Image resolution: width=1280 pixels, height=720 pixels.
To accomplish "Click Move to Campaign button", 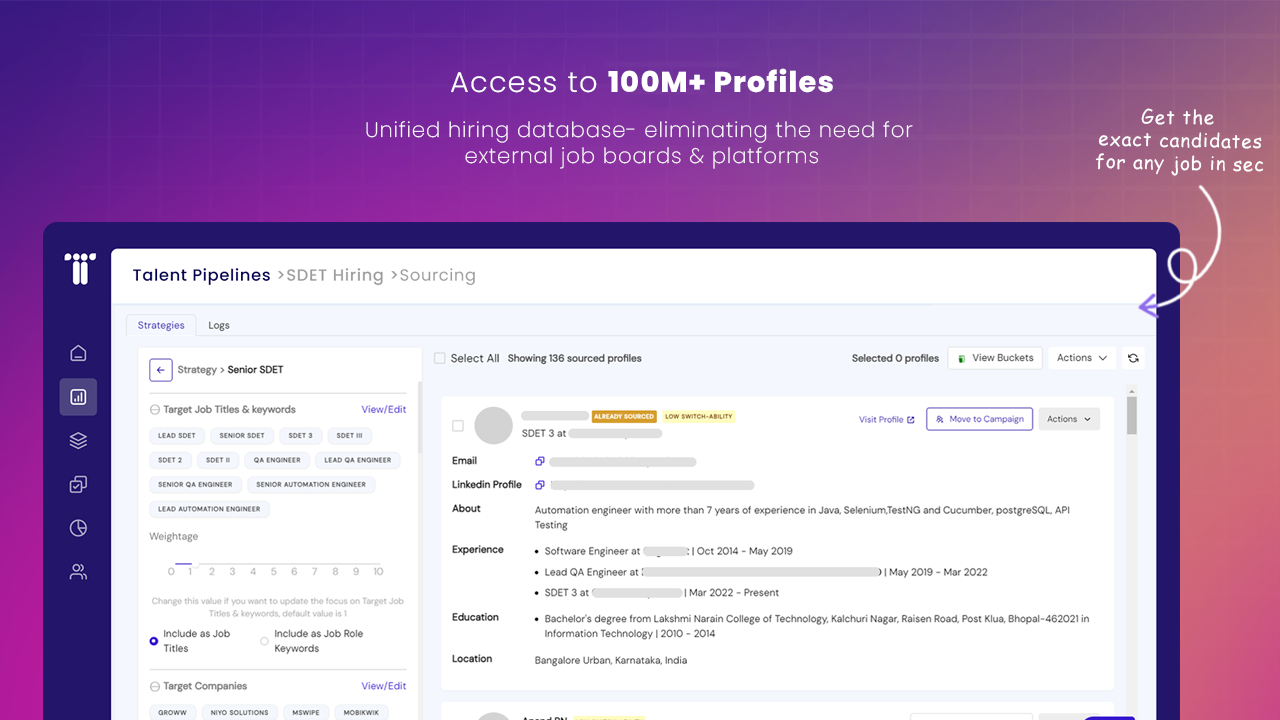I will click(x=979, y=419).
